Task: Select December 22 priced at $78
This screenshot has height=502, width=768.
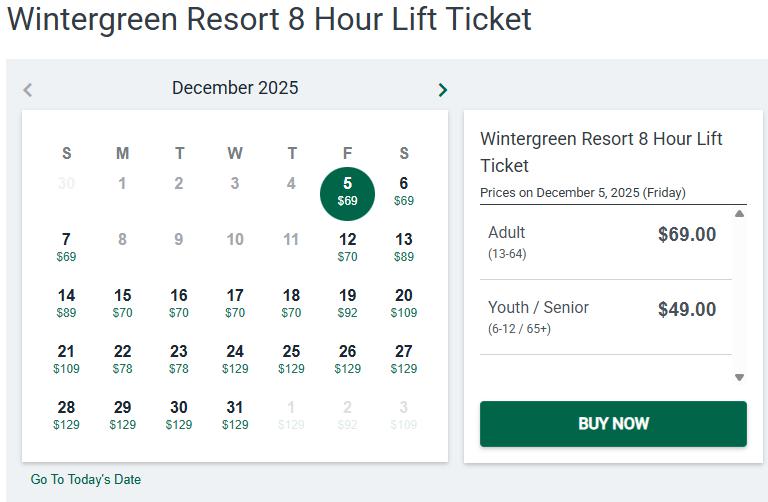Action: click(x=122, y=359)
